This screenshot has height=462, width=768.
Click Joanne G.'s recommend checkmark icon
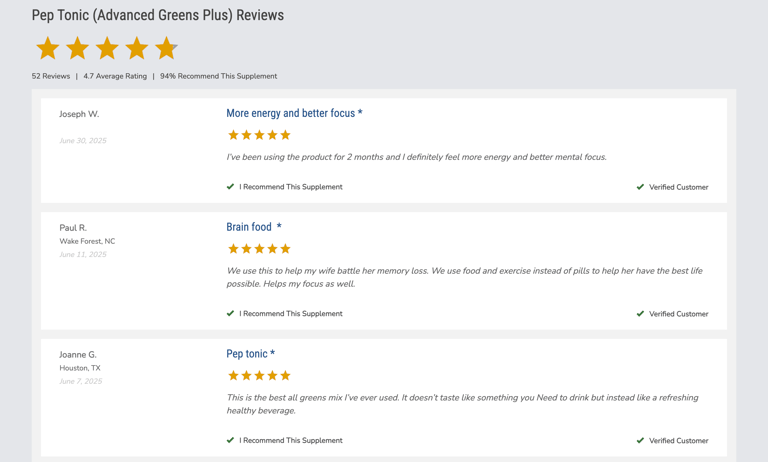click(x=230, y=440)
